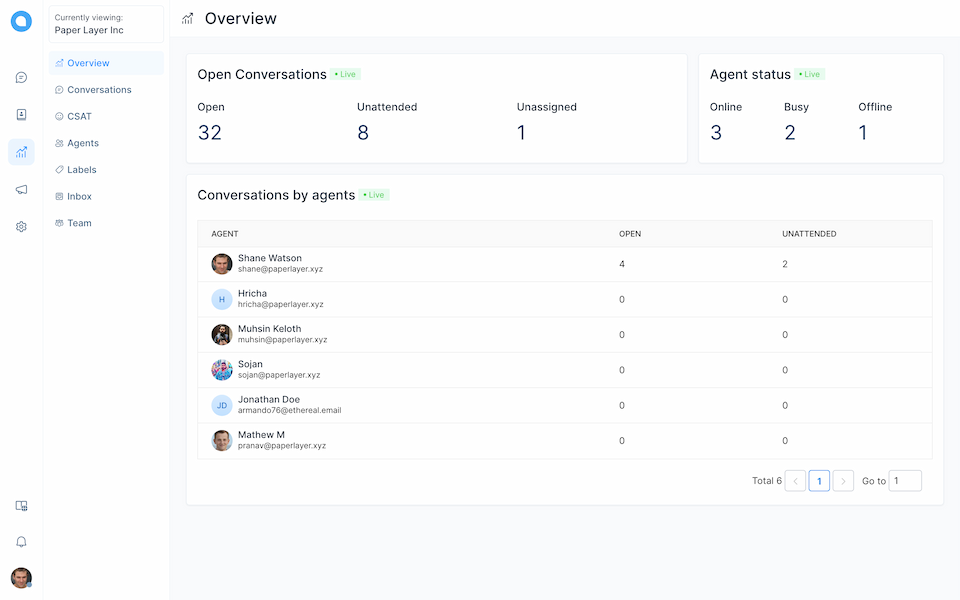Click the name Muhsin Keloth
The height and width of the screenshot is (600, 960).
click(269, 329)
